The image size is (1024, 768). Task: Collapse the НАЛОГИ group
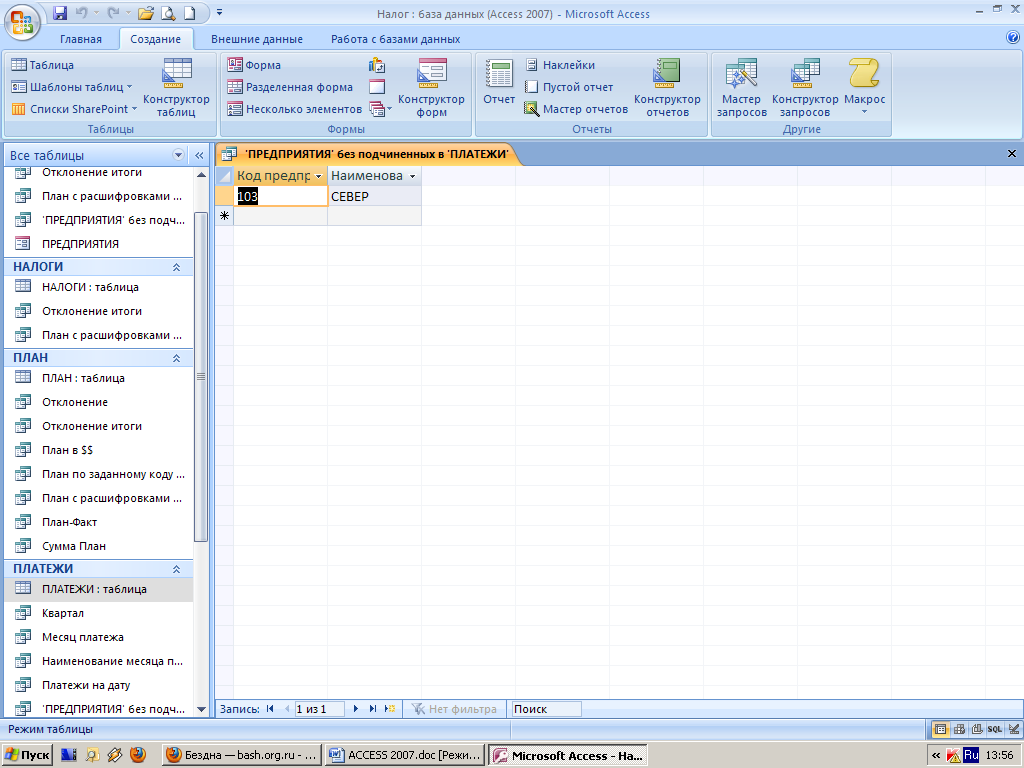[x=176, y=267]
